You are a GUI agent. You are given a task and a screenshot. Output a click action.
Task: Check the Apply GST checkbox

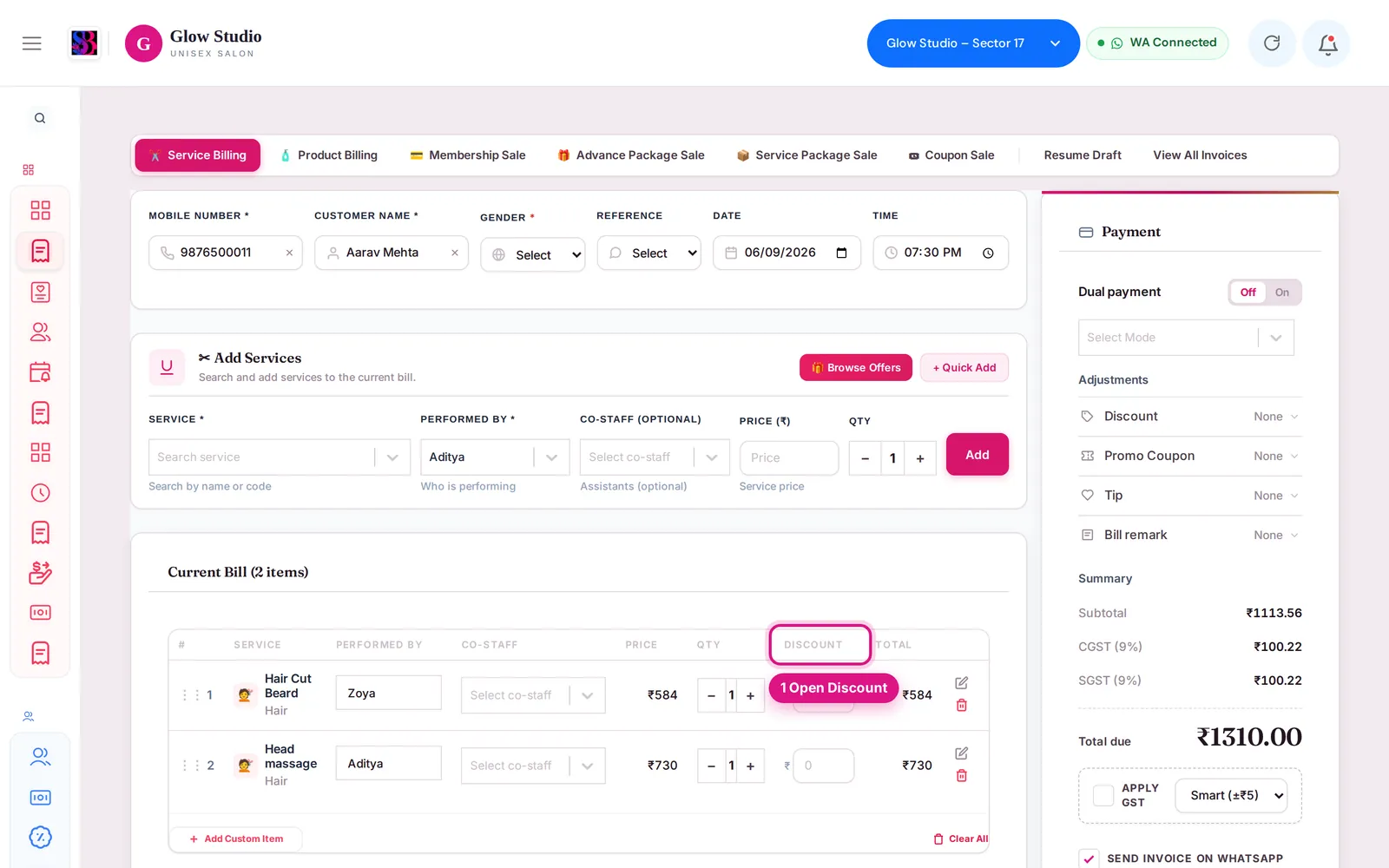pos(1103,795)
